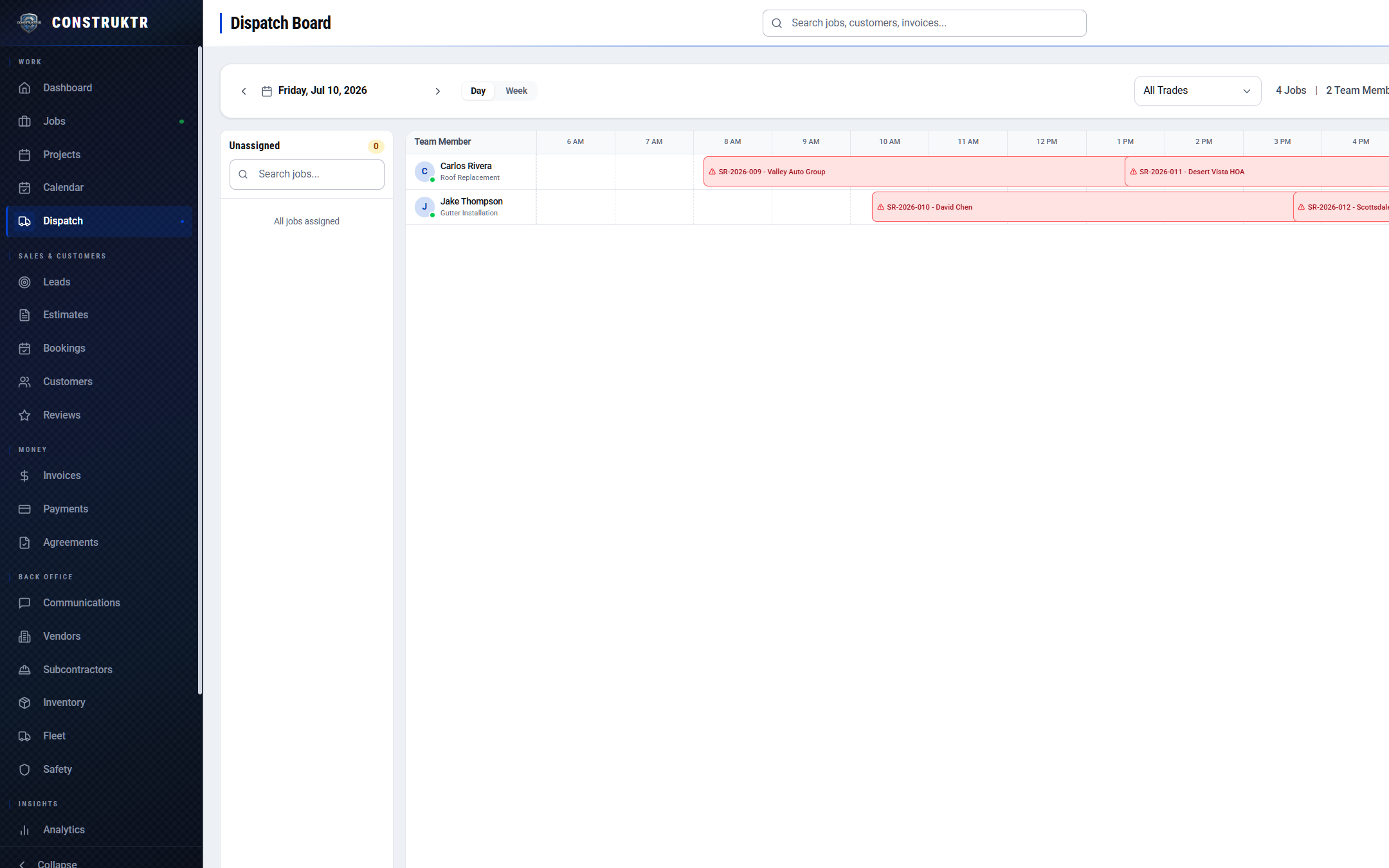
Task: Collapse the sidebar
Action: (49, 863)
